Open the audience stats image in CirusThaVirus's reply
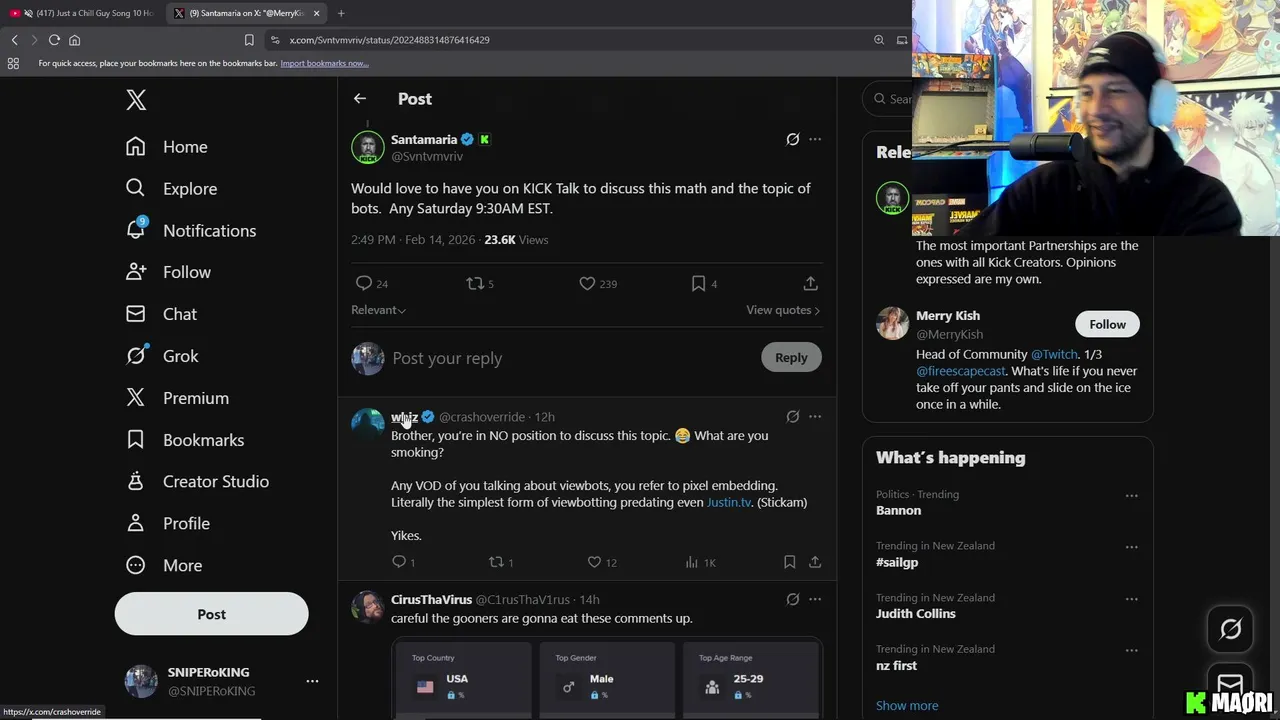The height and width of the screenshot is (720, 1280). tap(607, 679)
